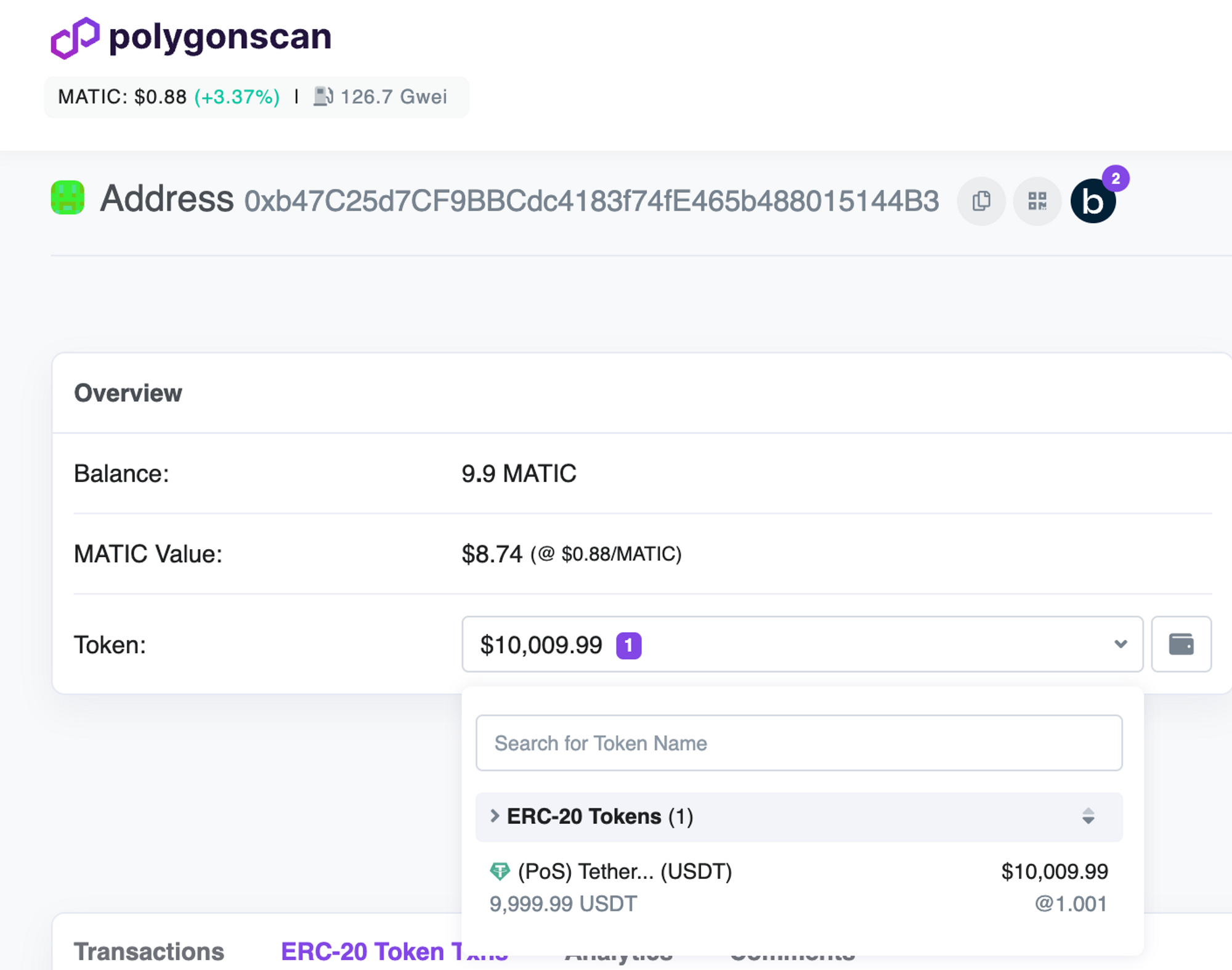The image size is (1232, 970).
Task: Copy the address to clipboard
Action: coord(981,201)
